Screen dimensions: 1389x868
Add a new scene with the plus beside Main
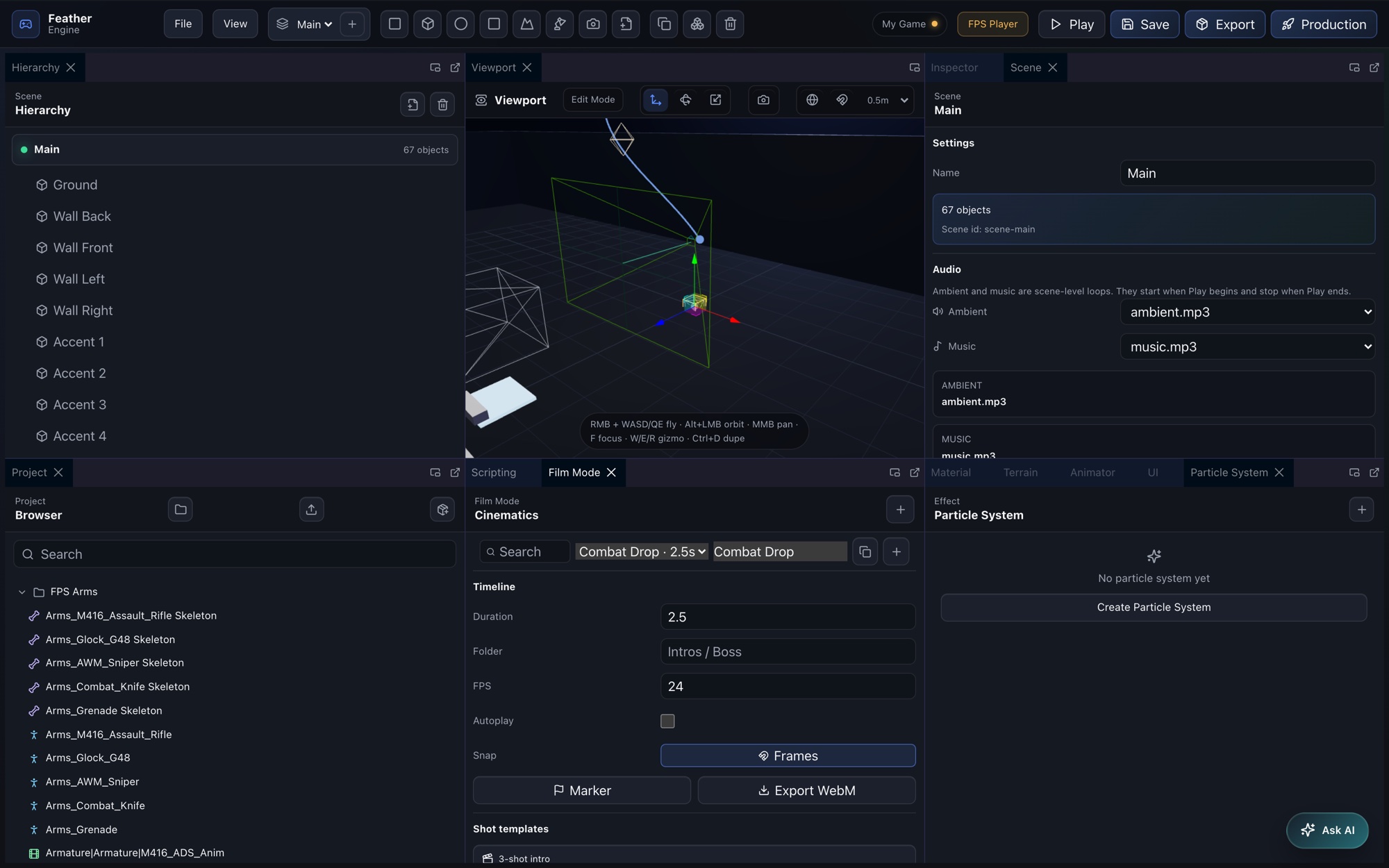[352, 24]
